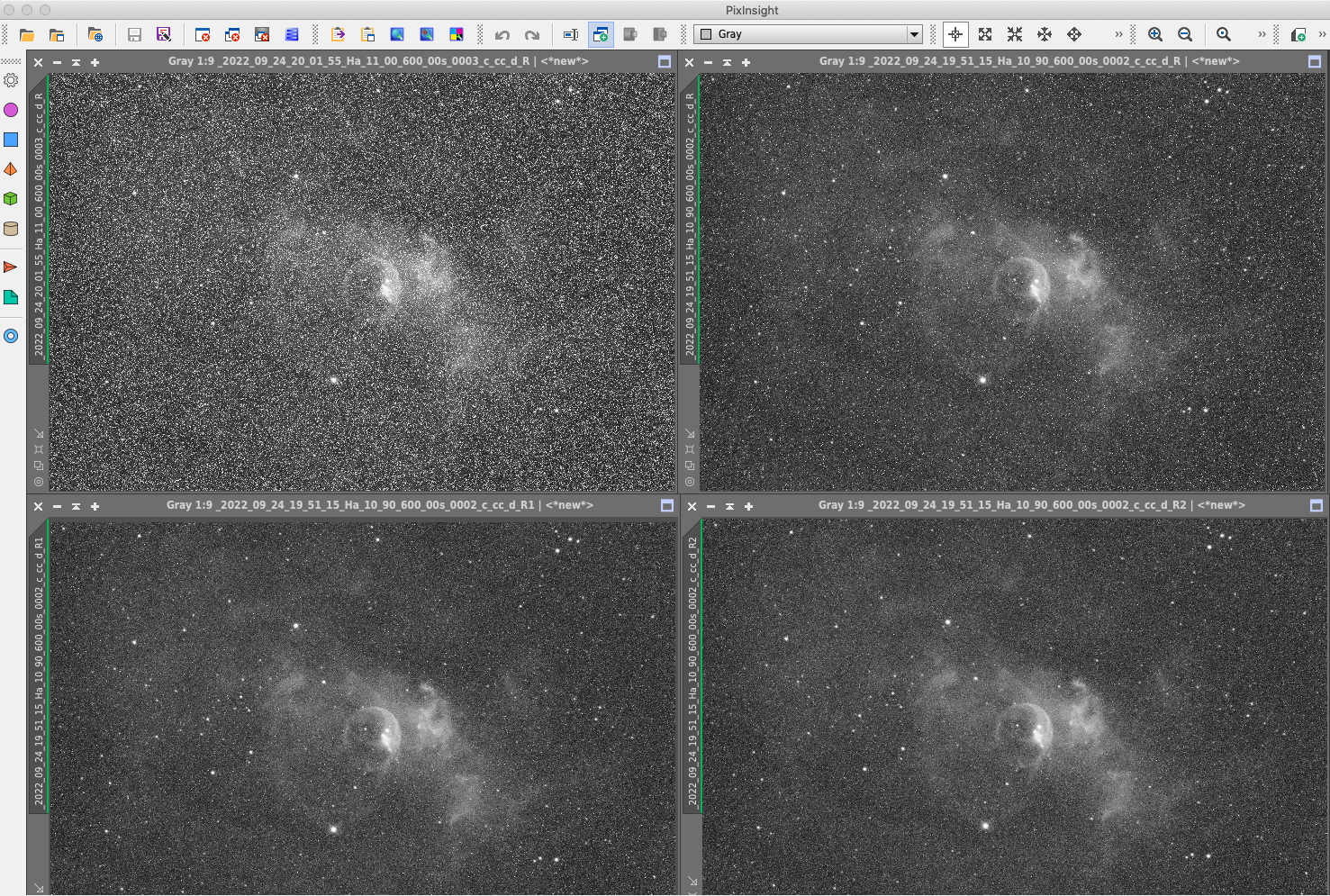Click the teal document icon in the left sidebar
The height and width of the screenshot is (896, 1330).
[x=11, y=297]
